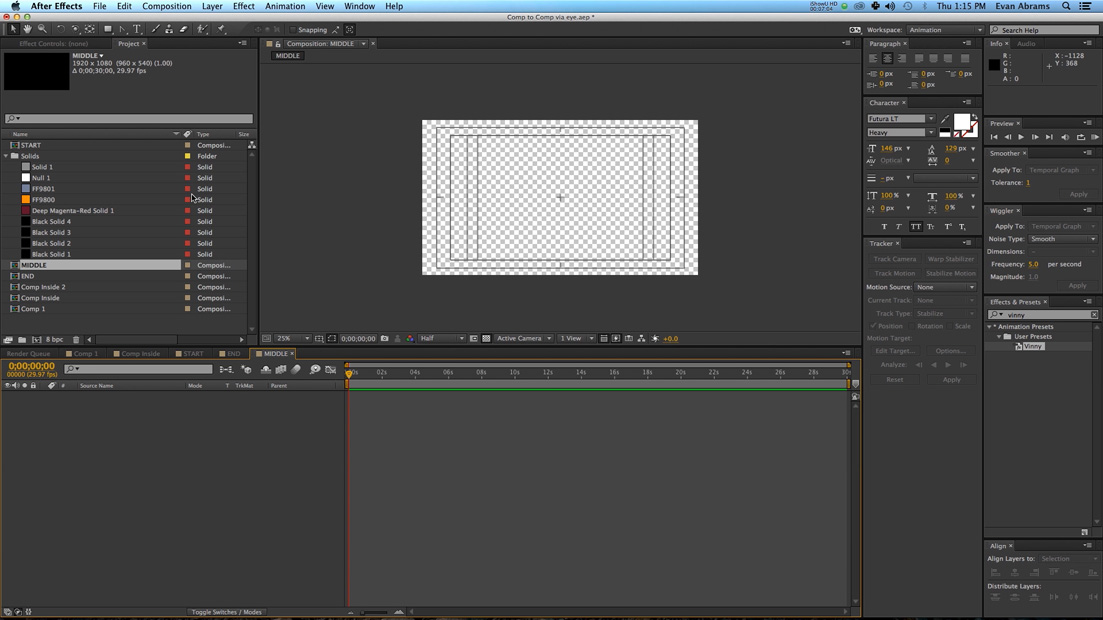Open the comp flowchart icon in viewer
Image resolution: width=1103 pixels, height=620 pixels.
641,339
